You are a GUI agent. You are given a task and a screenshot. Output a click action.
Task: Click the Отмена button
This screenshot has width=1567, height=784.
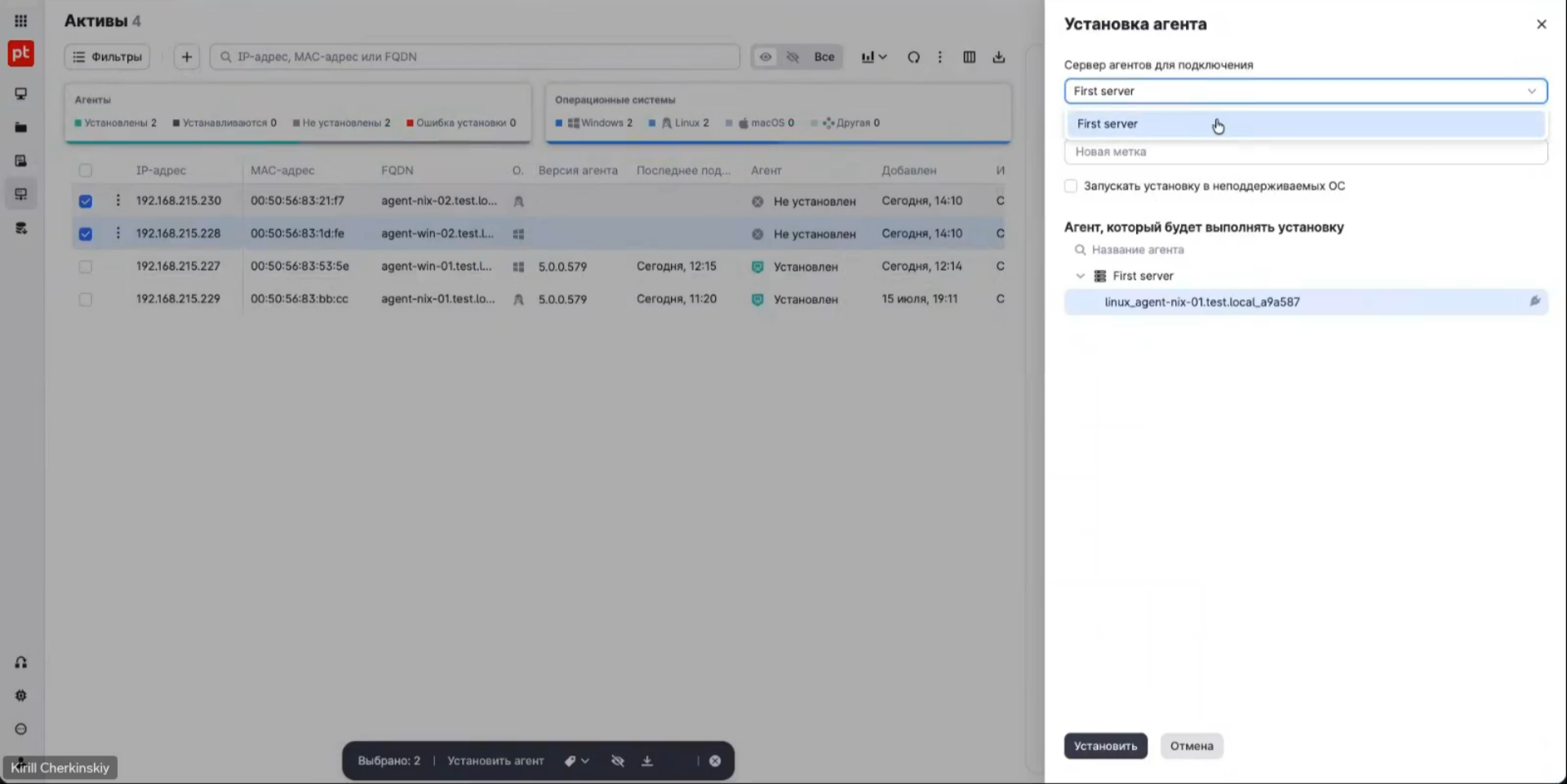(x=1191, y=746)
